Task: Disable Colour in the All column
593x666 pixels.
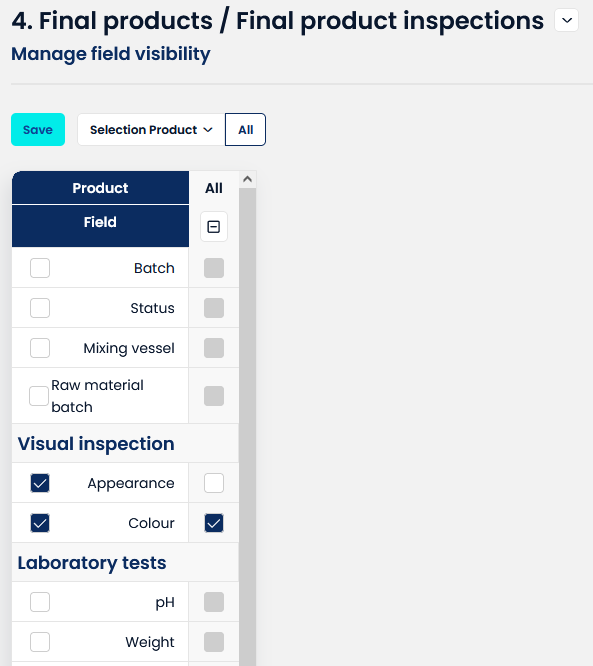Action: pos(214,523)
